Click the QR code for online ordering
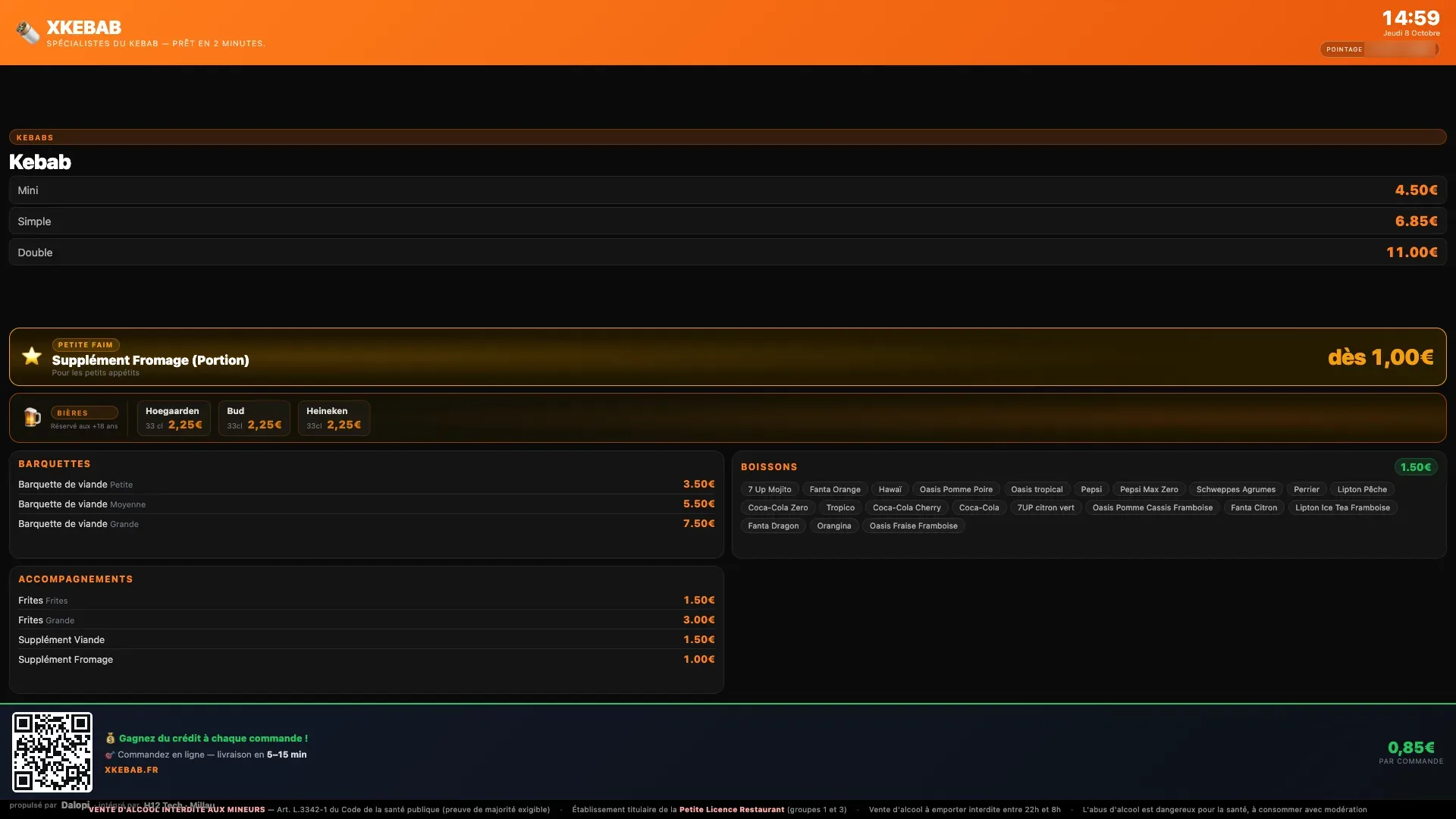1456x819 pixels. pyautogui.click(x=52, y=752)
